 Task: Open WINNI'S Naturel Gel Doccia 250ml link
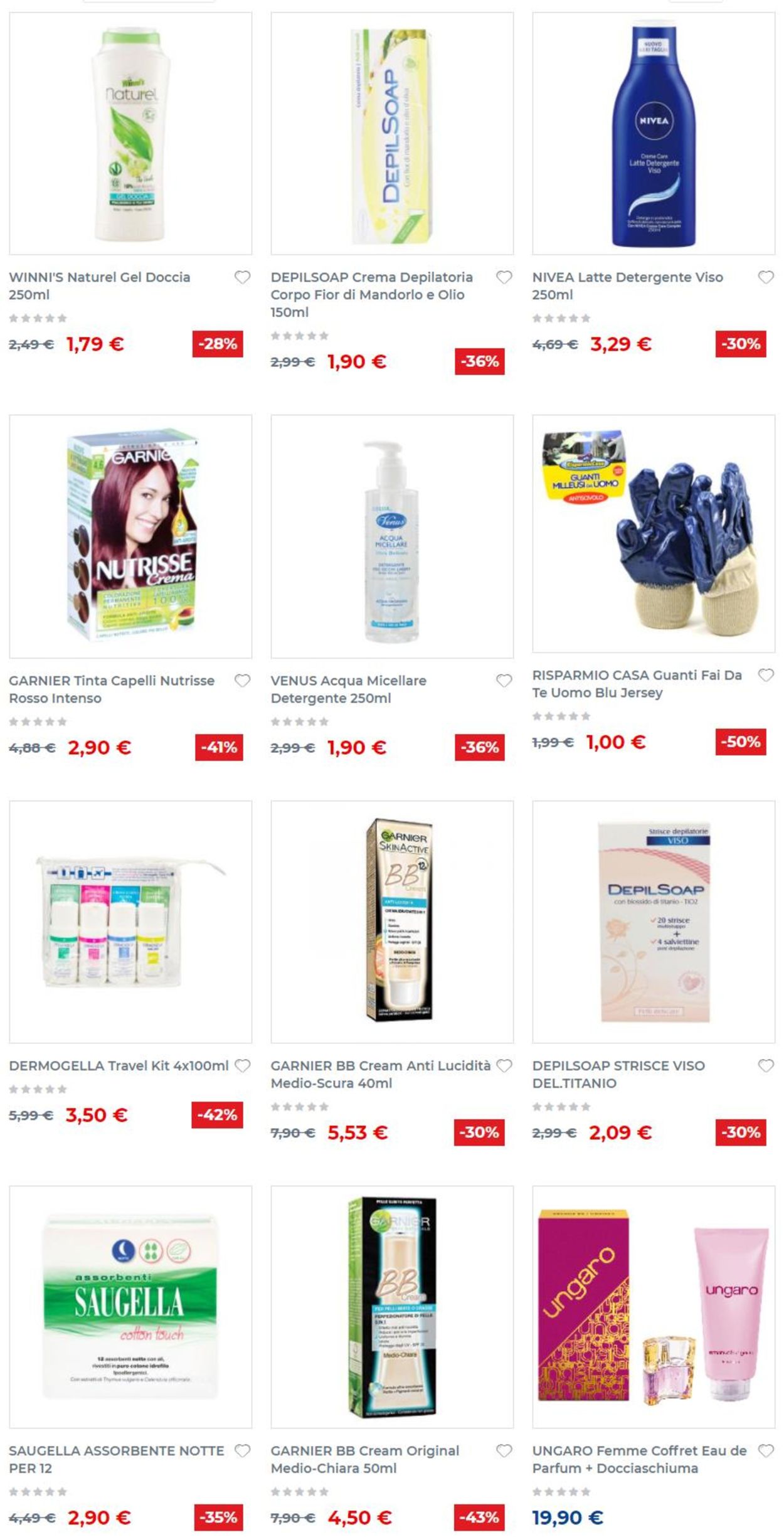[99, 286]
